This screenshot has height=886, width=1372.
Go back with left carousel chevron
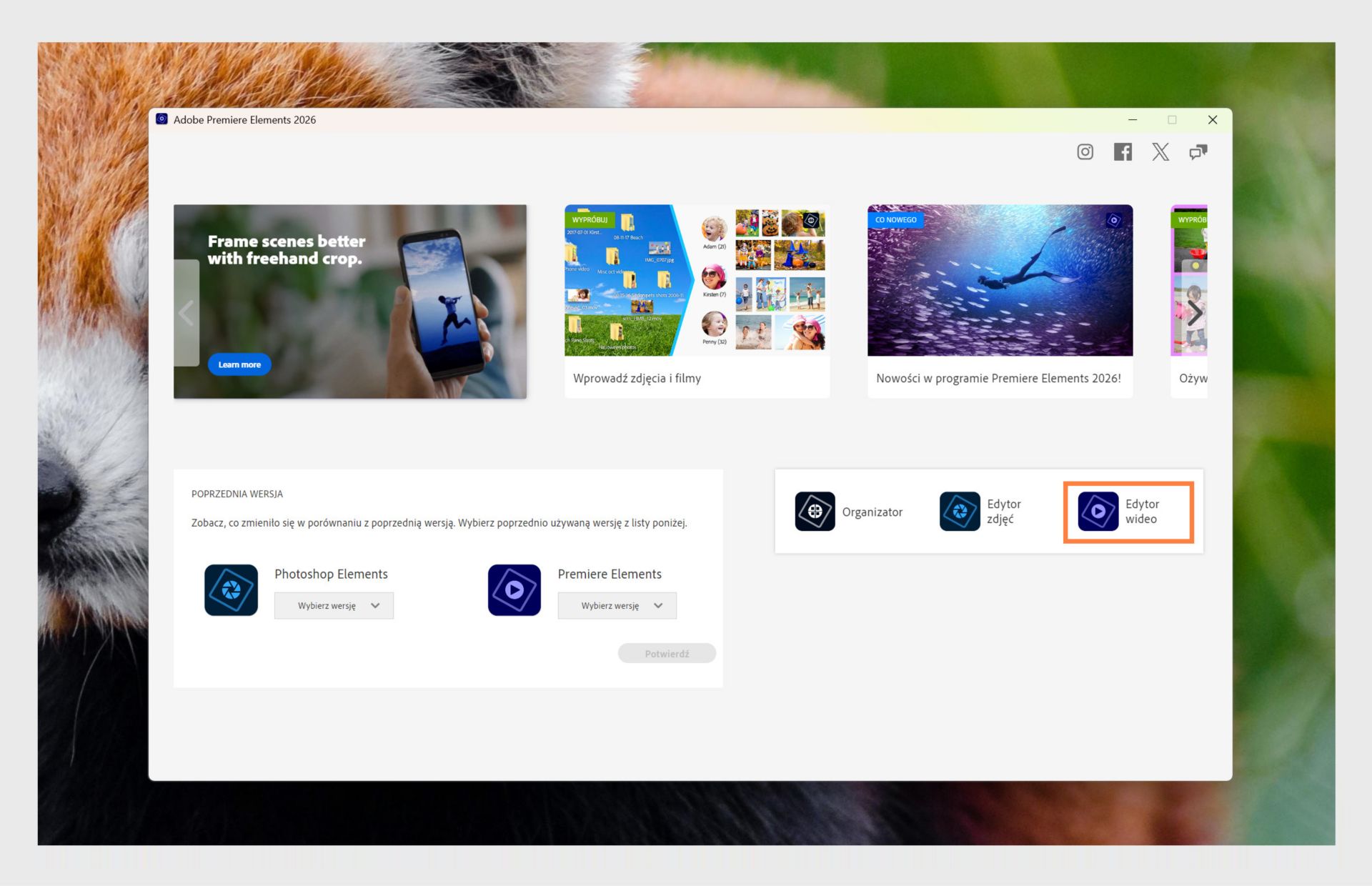click(x=187, y=313)
